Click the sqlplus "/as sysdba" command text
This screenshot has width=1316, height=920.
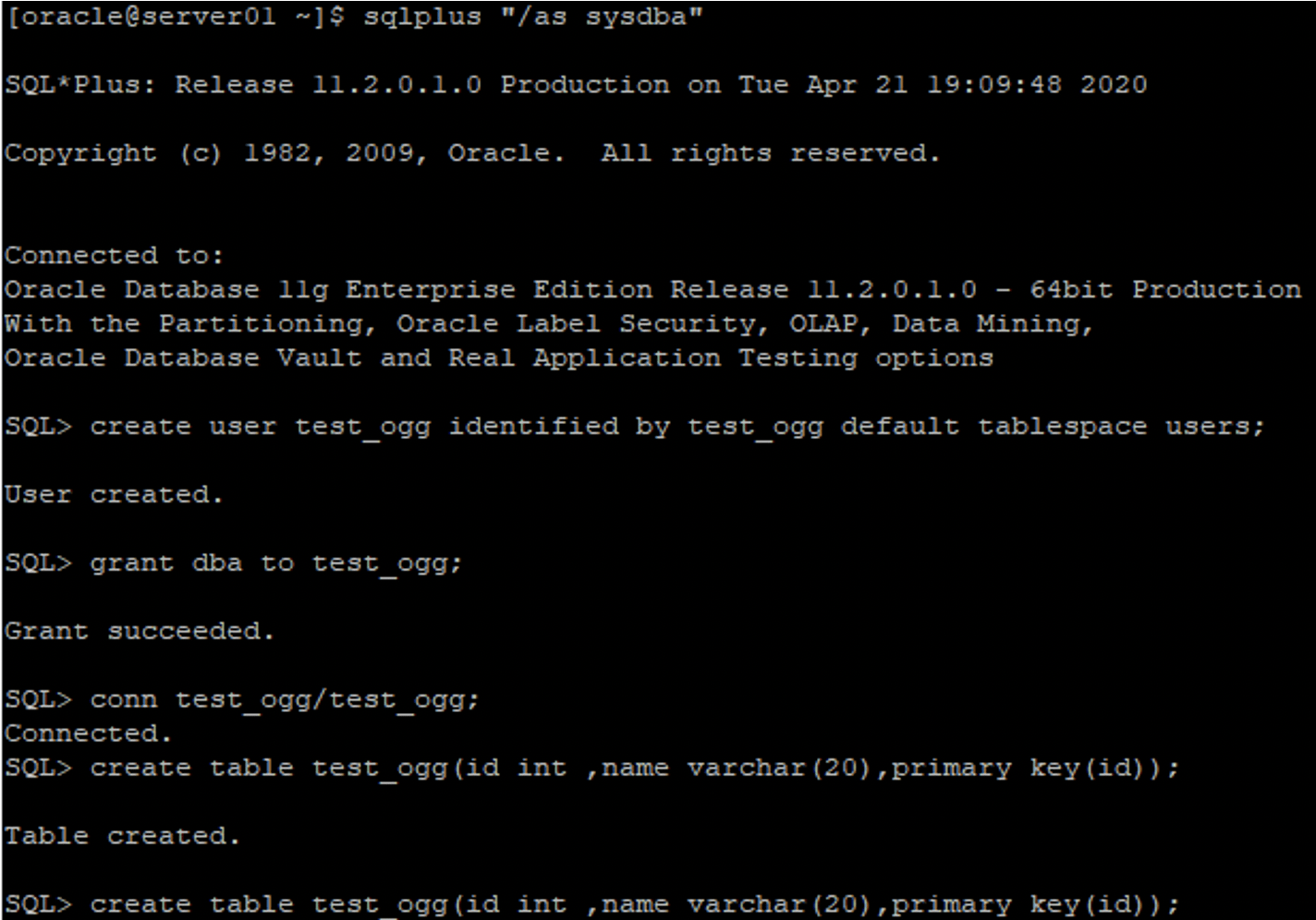pos(532,18)
